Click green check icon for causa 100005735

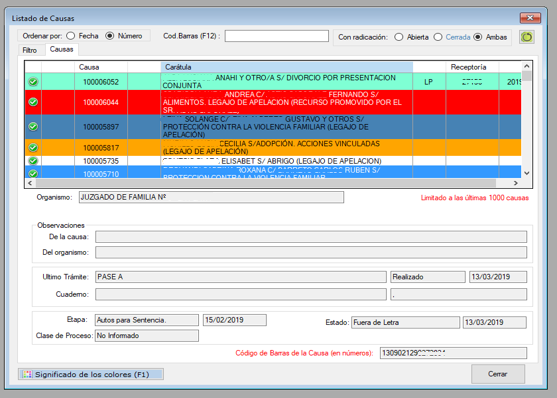33,161
